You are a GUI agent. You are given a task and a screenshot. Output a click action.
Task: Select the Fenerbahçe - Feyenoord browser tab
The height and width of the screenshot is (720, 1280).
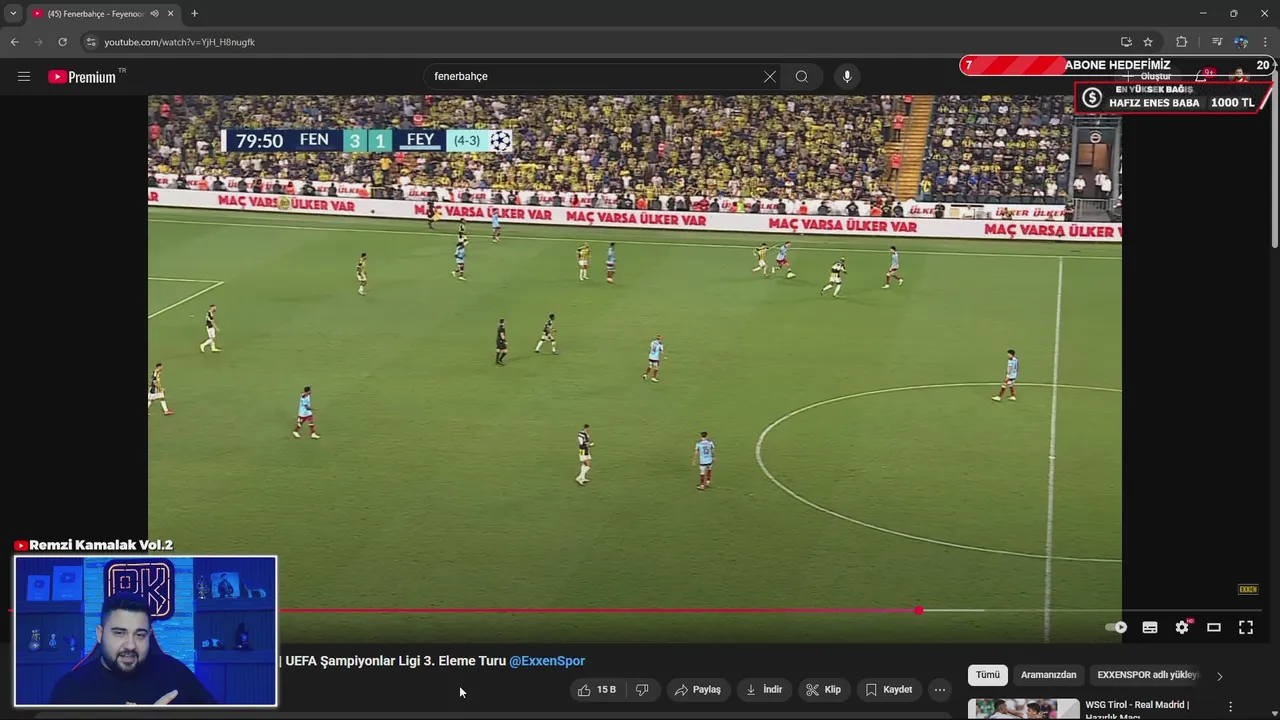pos(96,13)
